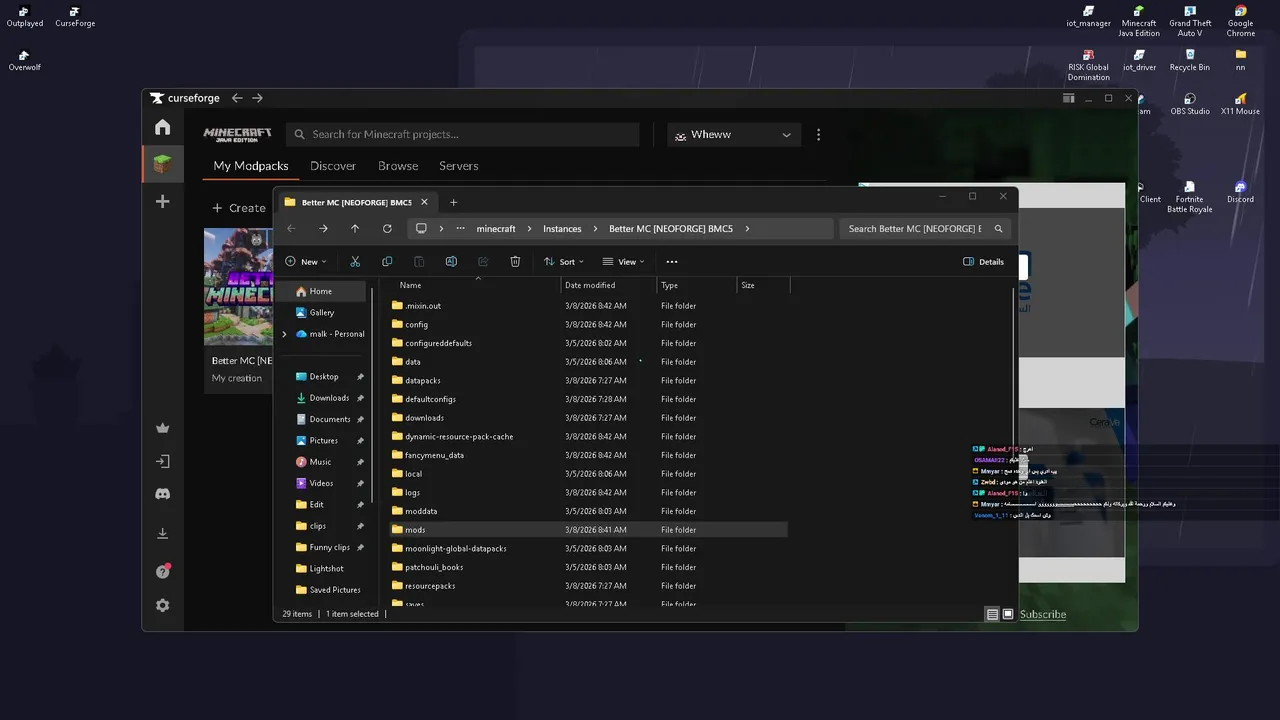The width and height of the screenshot is (1280, 720).
Task: Focus Search for Minecraft projects field
Action: [x=463, y=134]
